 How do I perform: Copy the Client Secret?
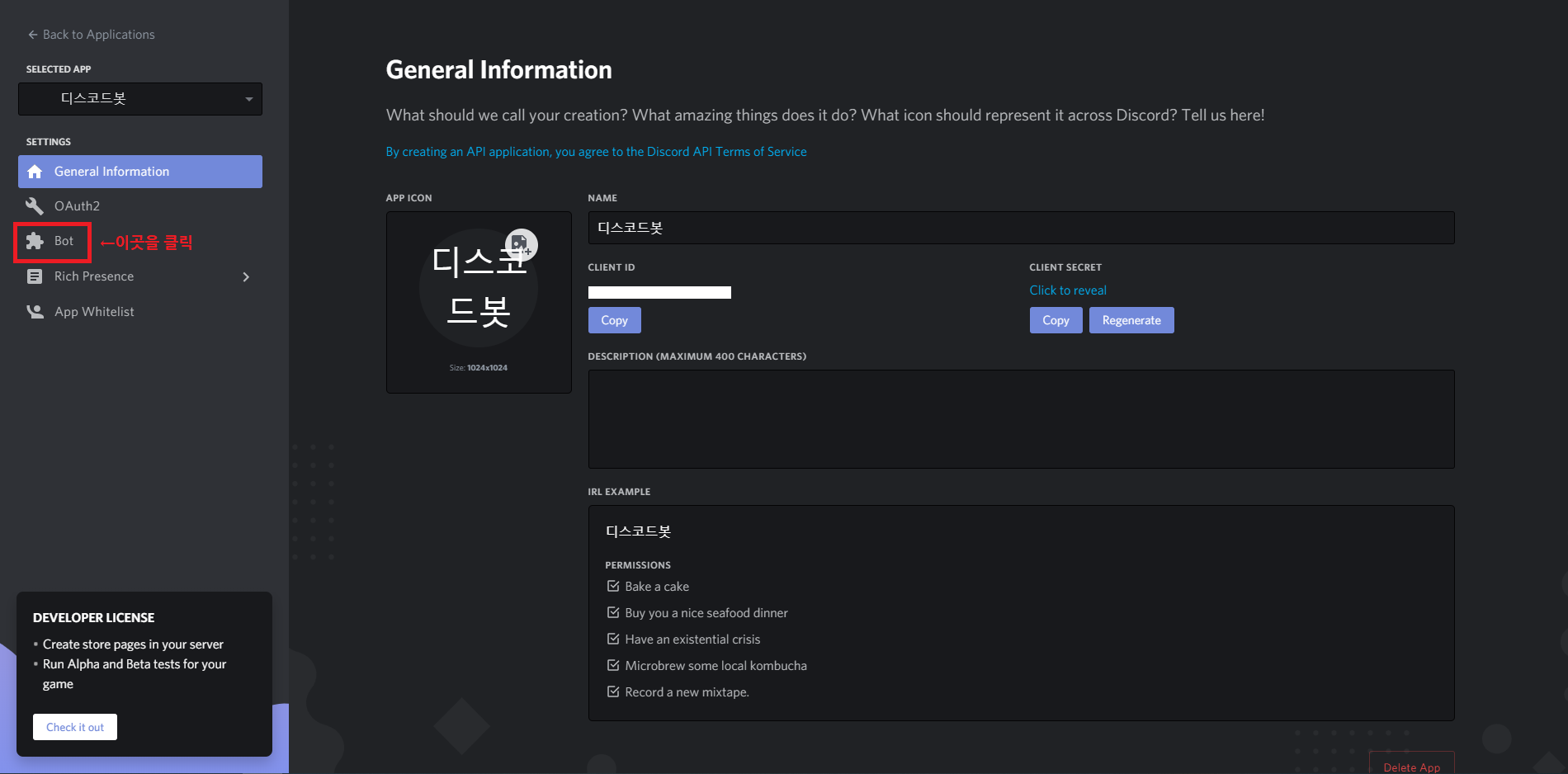tap(1056, 320)
